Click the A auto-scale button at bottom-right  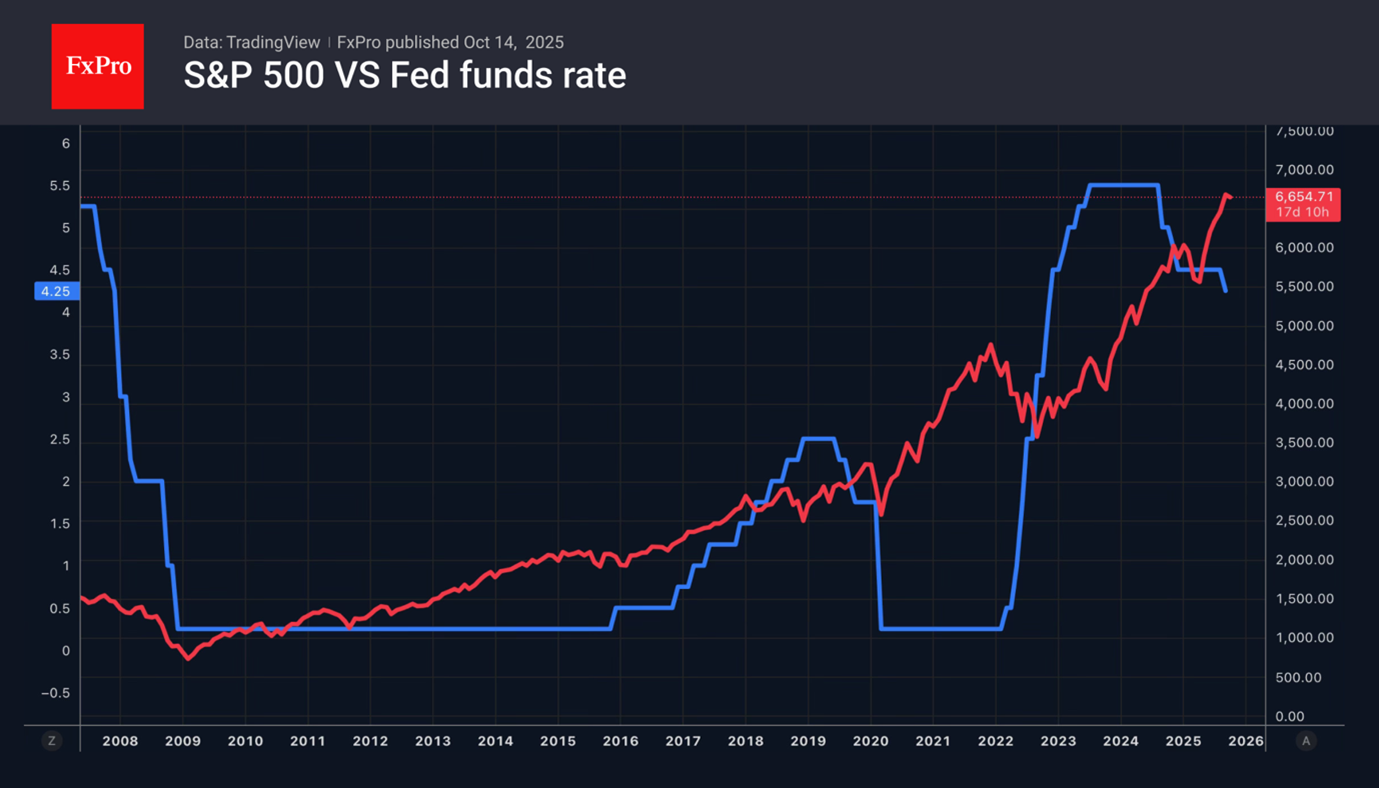coord(1304,741)
